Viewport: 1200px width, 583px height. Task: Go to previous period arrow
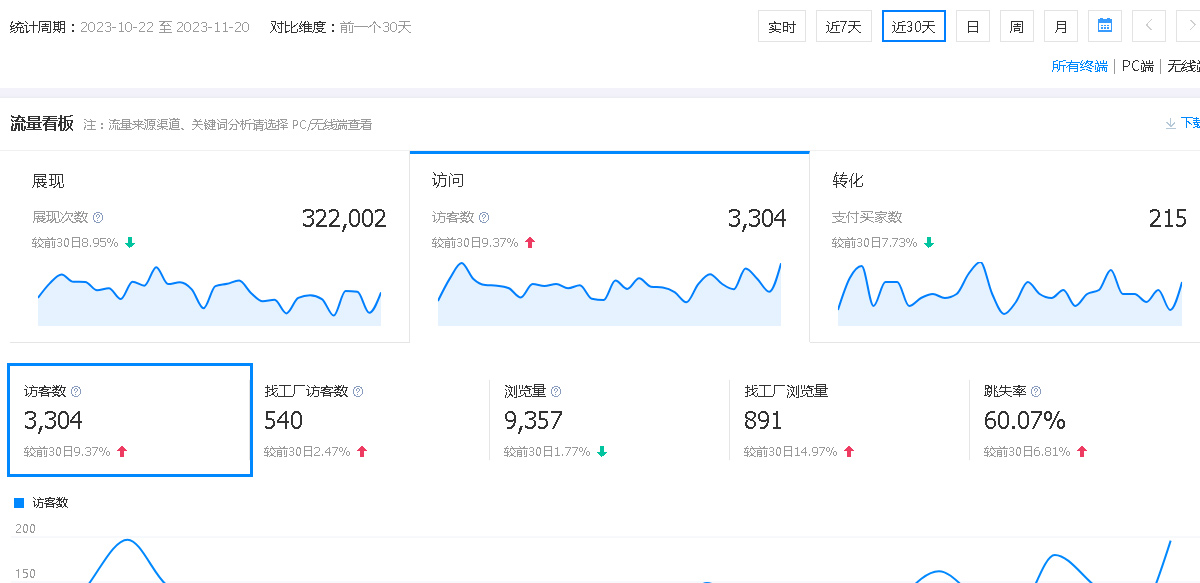[x=1149, y=26]
